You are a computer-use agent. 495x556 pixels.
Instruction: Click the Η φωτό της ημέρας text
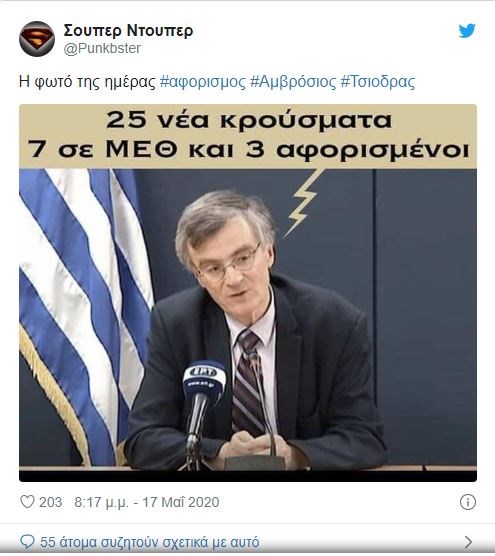pos(87,82)
